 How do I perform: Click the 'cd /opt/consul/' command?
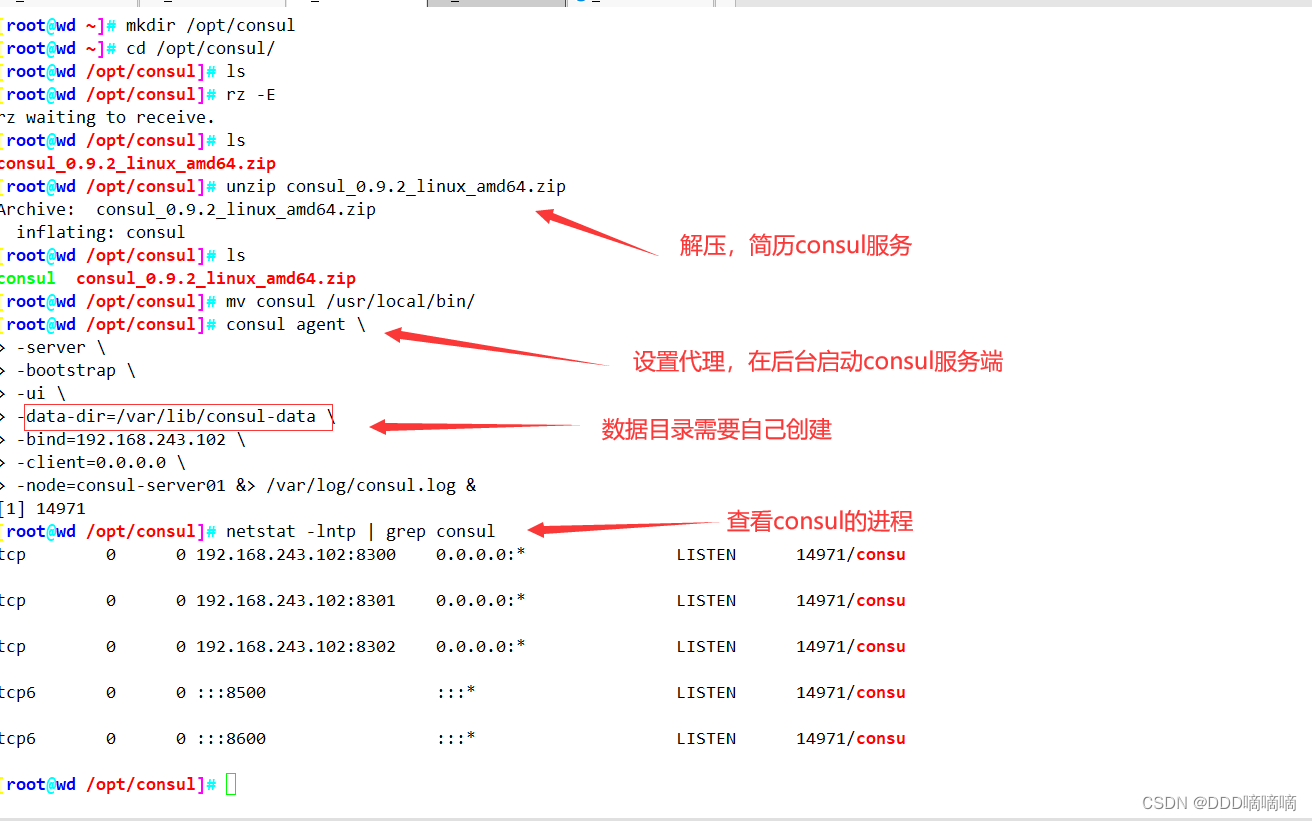[x=200, y=48]
